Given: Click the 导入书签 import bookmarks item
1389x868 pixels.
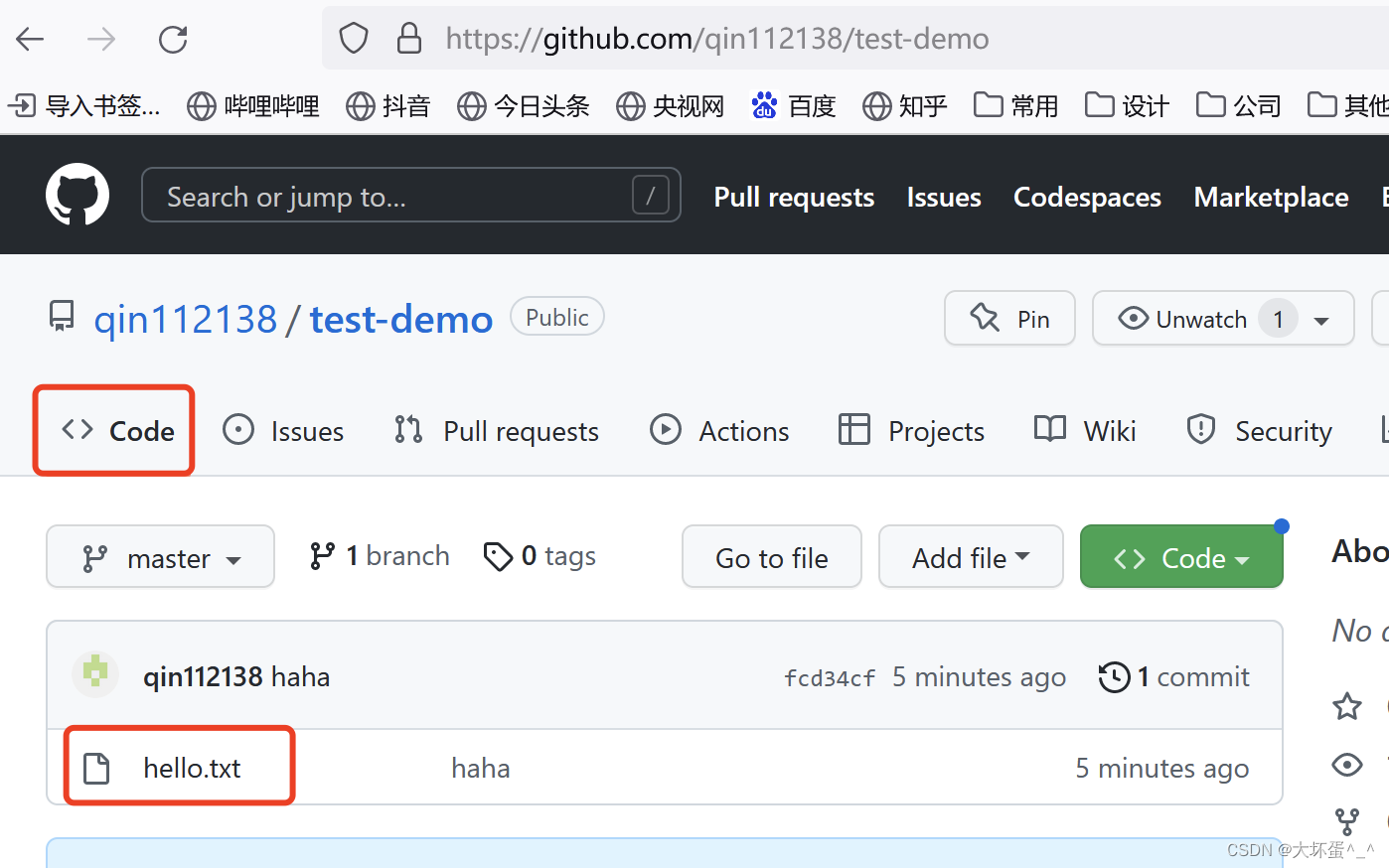Looking at the screenshot, I should (x=83, y=105).
